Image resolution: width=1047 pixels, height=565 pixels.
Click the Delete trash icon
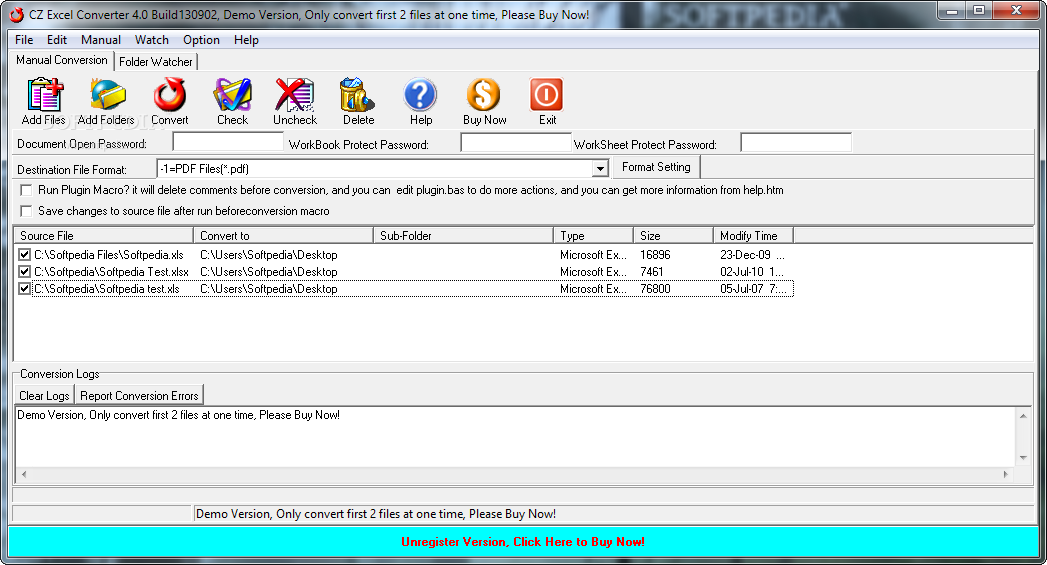357,95
